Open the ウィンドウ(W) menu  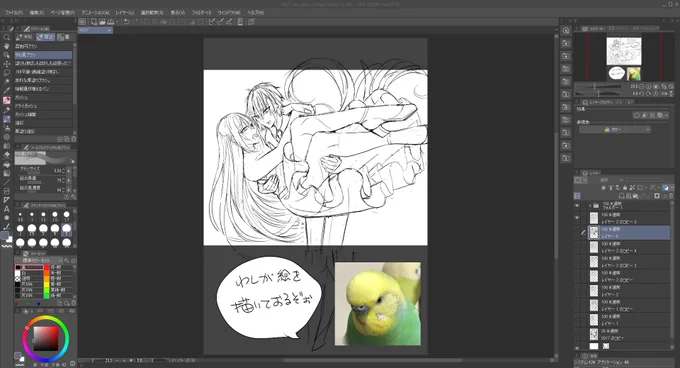pos(229,13)
